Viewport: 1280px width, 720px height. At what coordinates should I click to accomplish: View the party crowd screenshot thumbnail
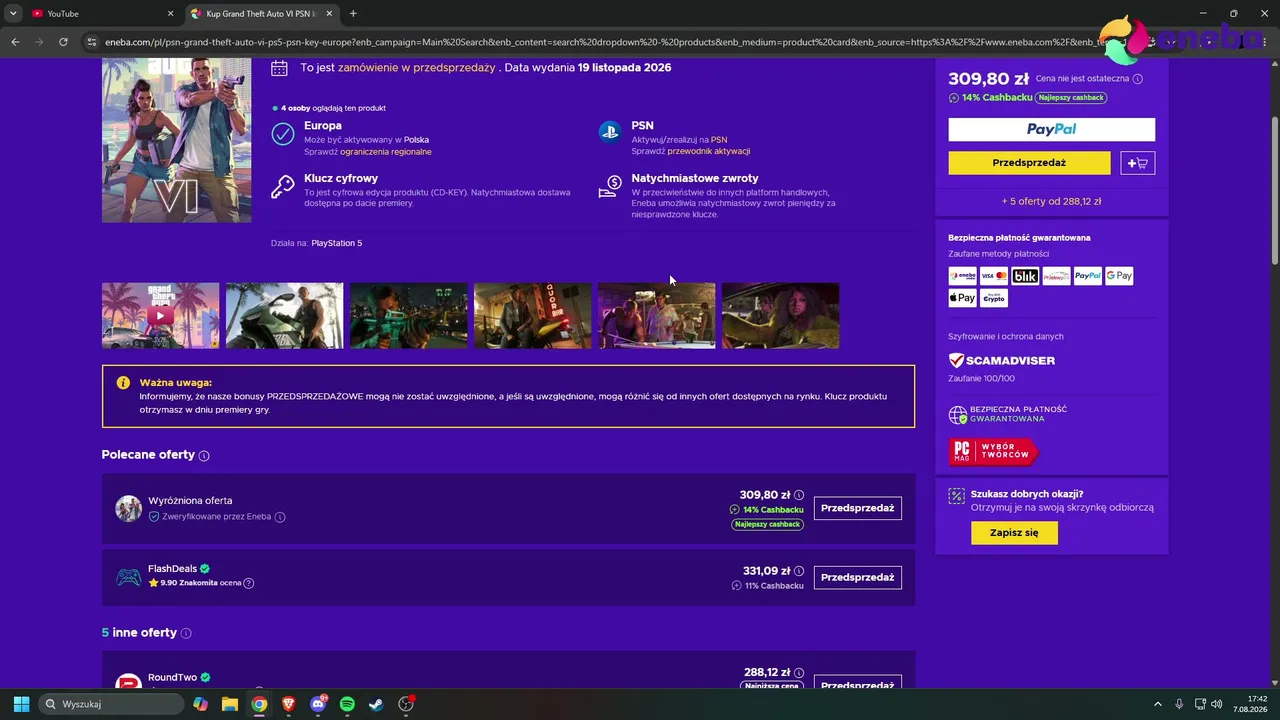[656, 316]
